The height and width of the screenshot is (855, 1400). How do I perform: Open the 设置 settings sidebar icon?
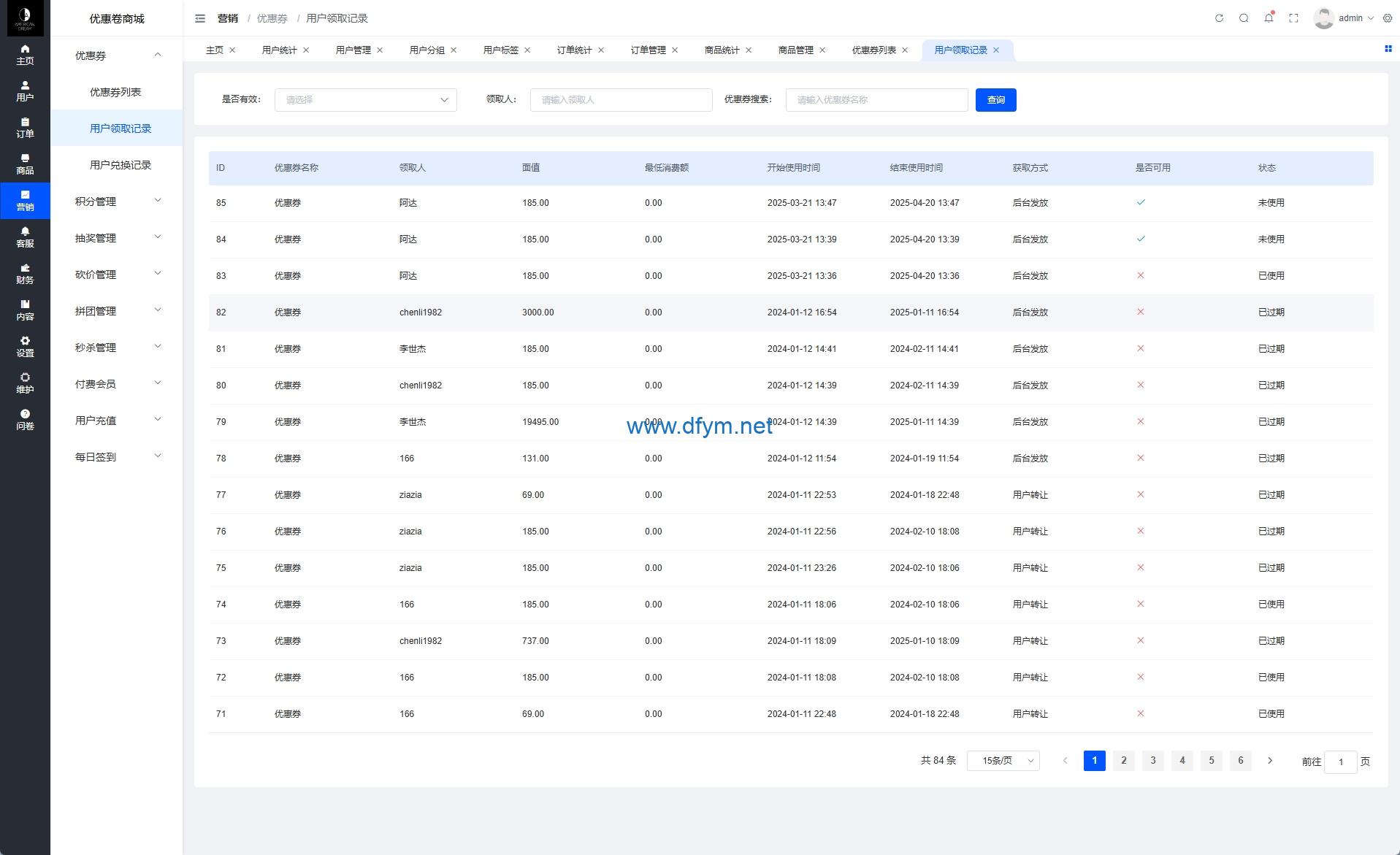coord(25,347)
